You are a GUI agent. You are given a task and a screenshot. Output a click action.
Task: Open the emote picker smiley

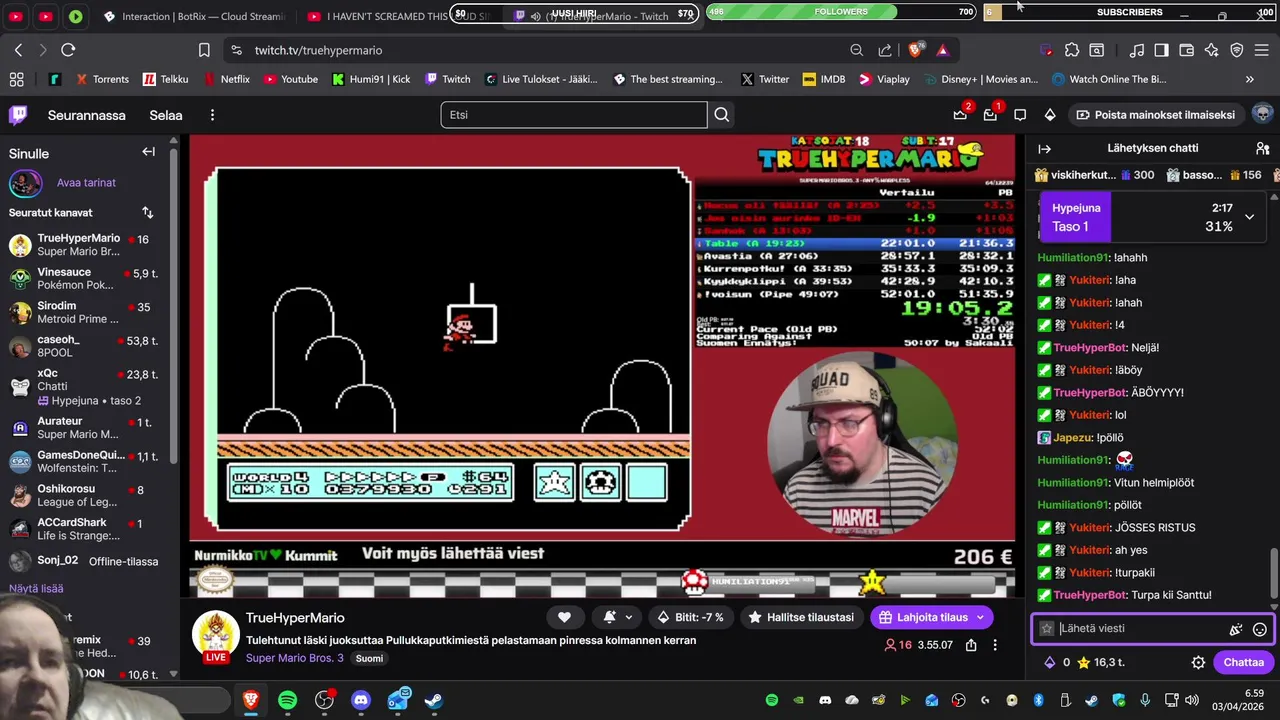pos(1260,629)
